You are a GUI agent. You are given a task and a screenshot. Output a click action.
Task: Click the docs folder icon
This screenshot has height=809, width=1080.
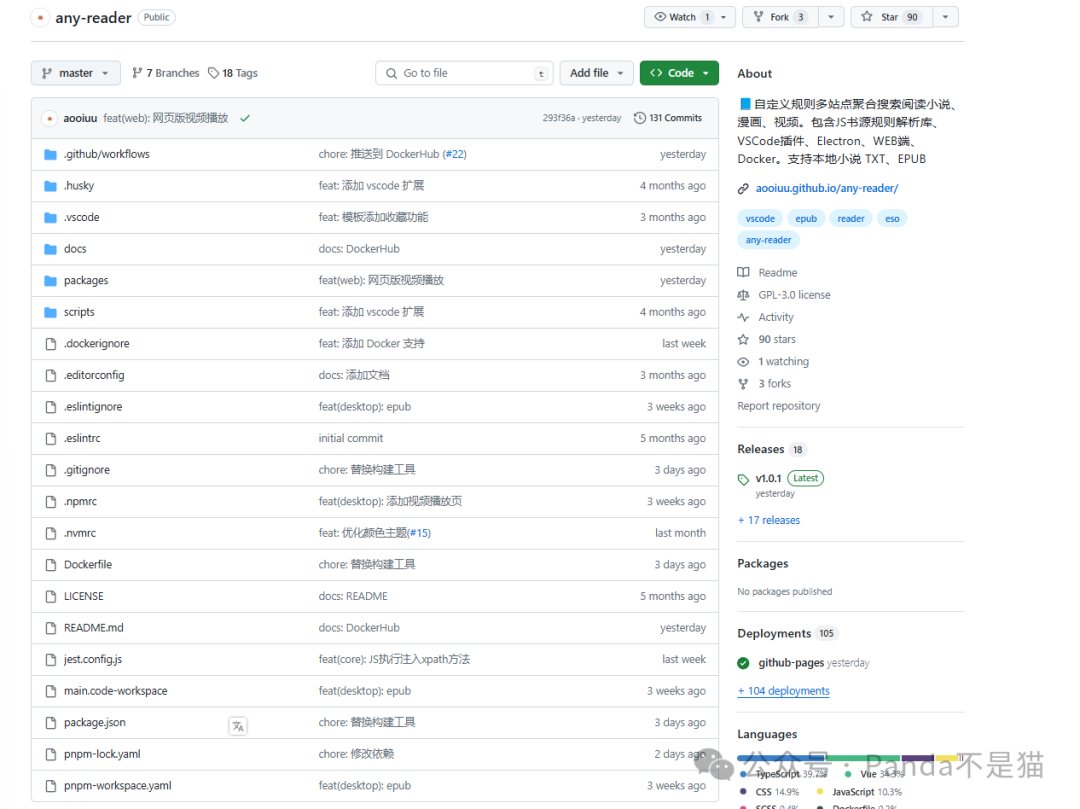(x=50, y=249)
